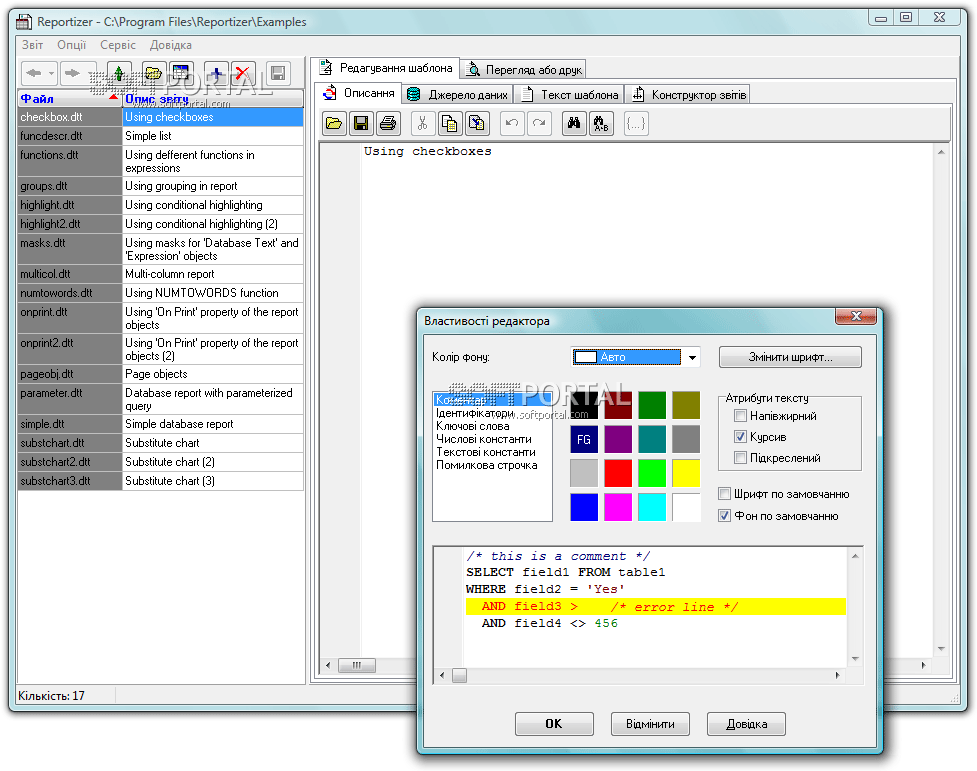Save using the editor toolbar diskette icon
The height and width of the screenshot is (771, 977).
pyautogui.click(x=361, y=123)
